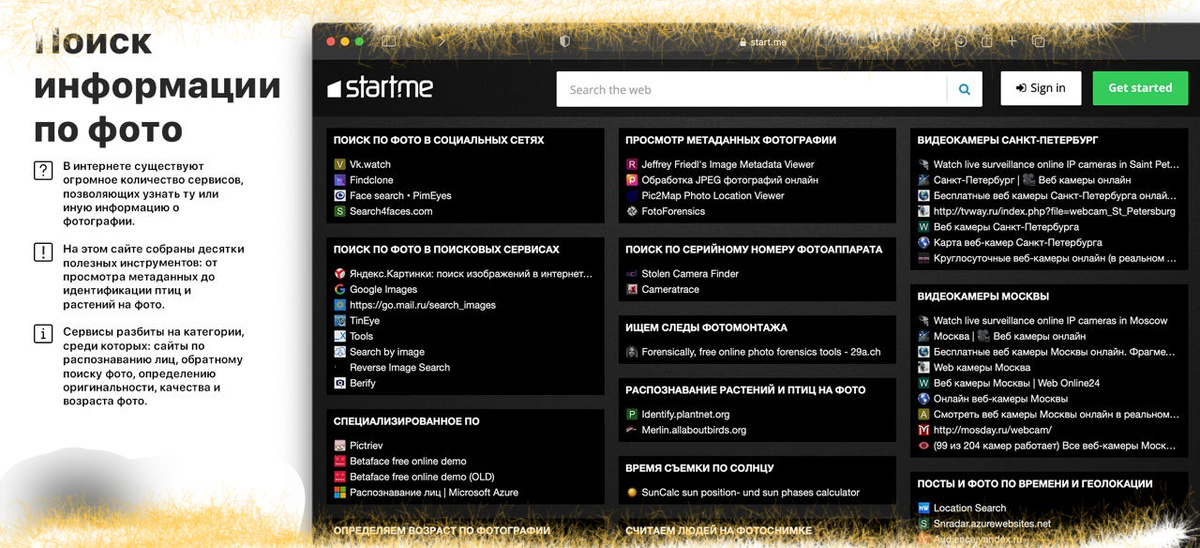The height and width of the screenshot is (548, 1200).
Task: Open the go.mail.ru search_images link
Action: click(423, 305)
